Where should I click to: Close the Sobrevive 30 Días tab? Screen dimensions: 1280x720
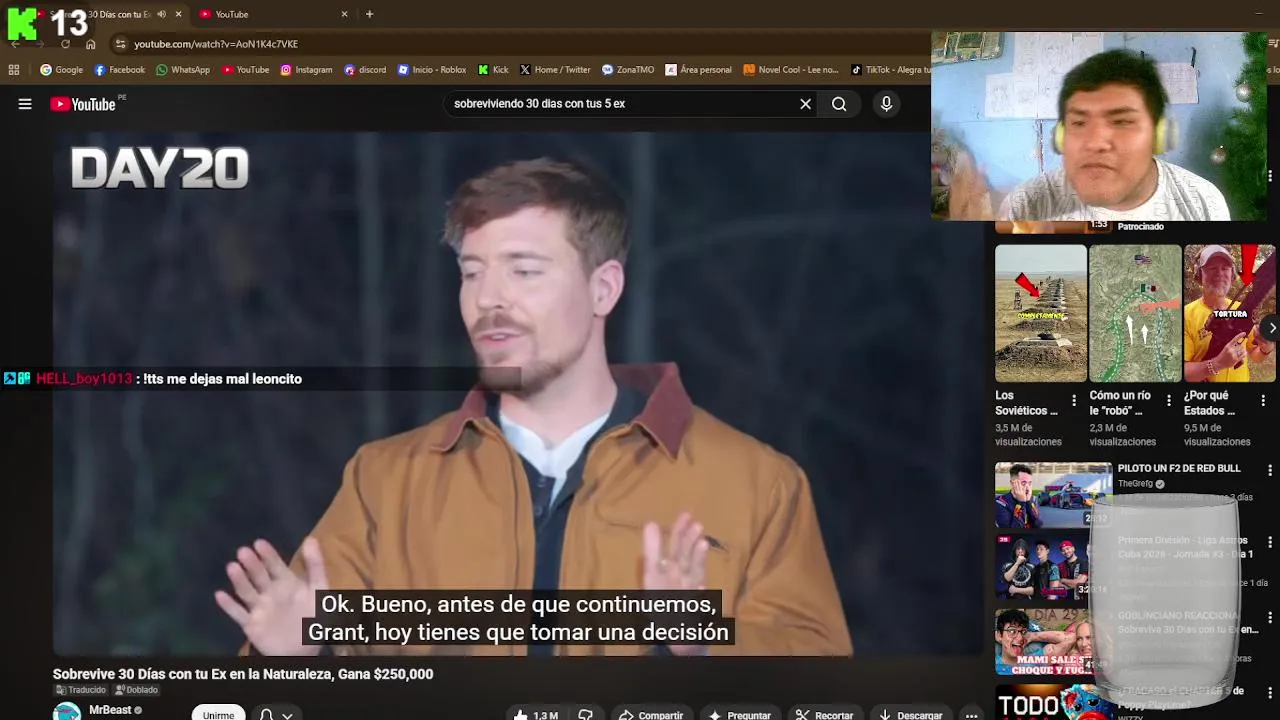178,14
